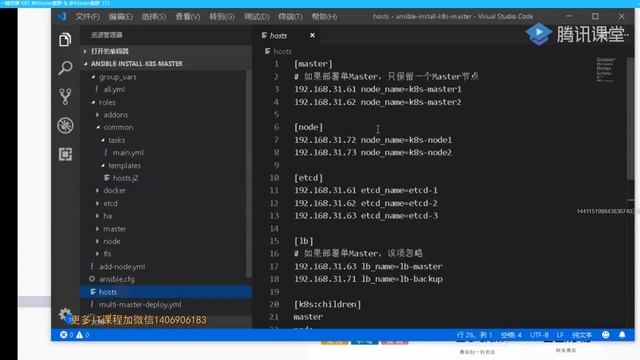640x360 pixels.
Task: Expand the master folder
Action: [98, 229]
